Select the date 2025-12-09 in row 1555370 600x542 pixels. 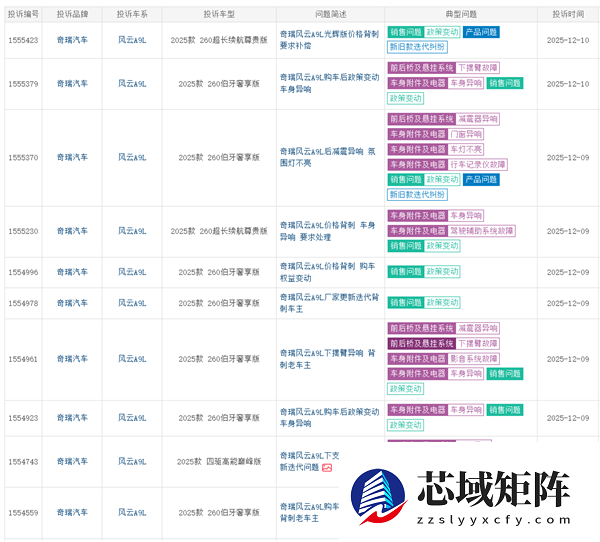[568, 158]
